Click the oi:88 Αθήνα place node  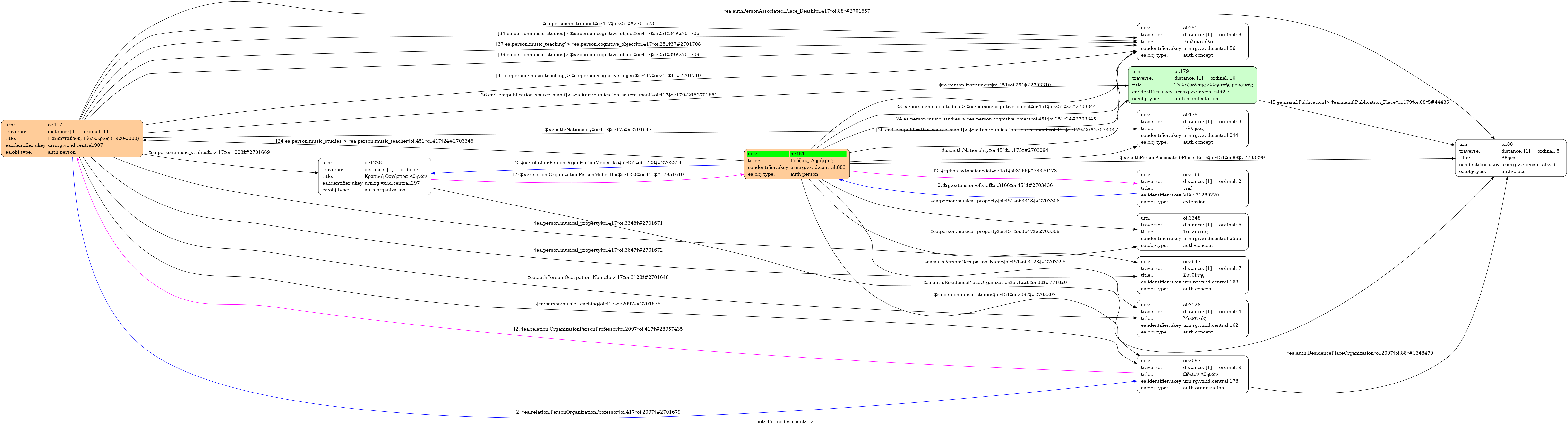(x=1510, y=158)
